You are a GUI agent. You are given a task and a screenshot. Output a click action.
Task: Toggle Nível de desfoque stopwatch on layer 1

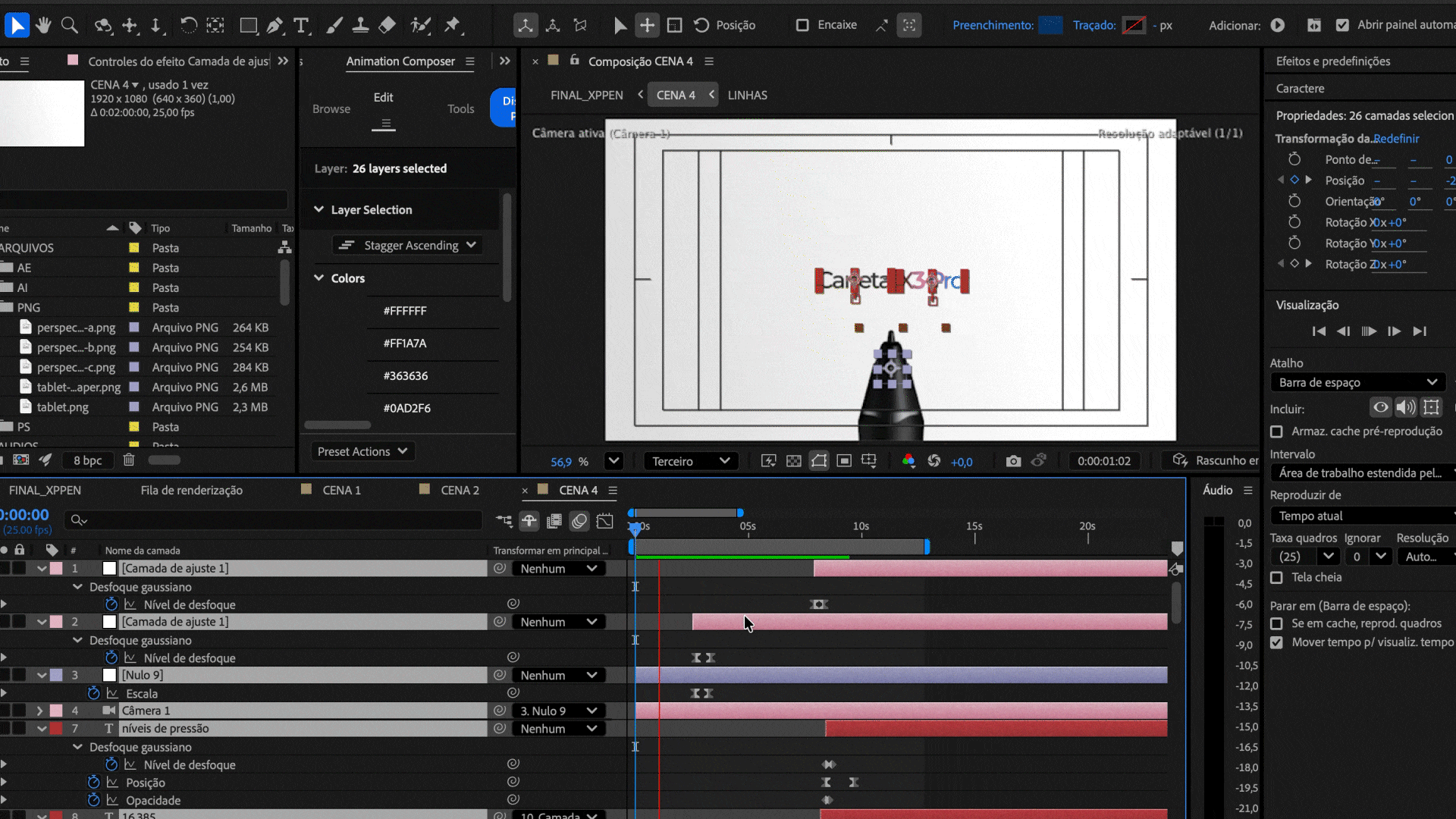click(x=111, y=604)
